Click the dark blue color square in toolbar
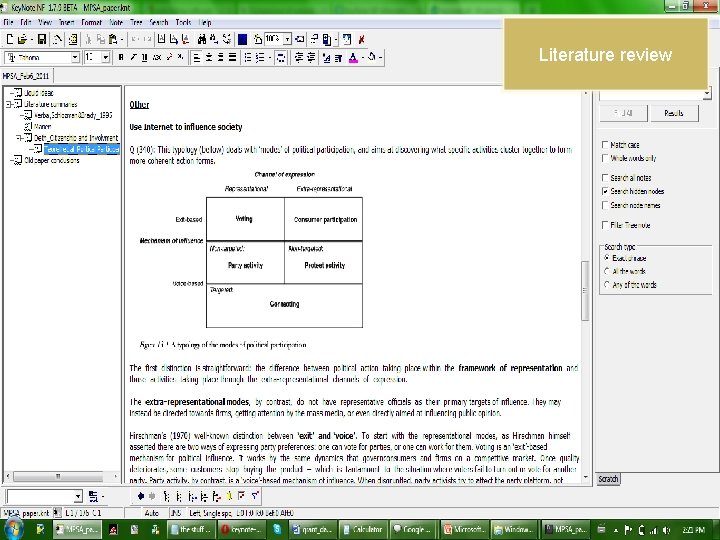Viewport: 720px width, 540px height. tap(243, 39)
